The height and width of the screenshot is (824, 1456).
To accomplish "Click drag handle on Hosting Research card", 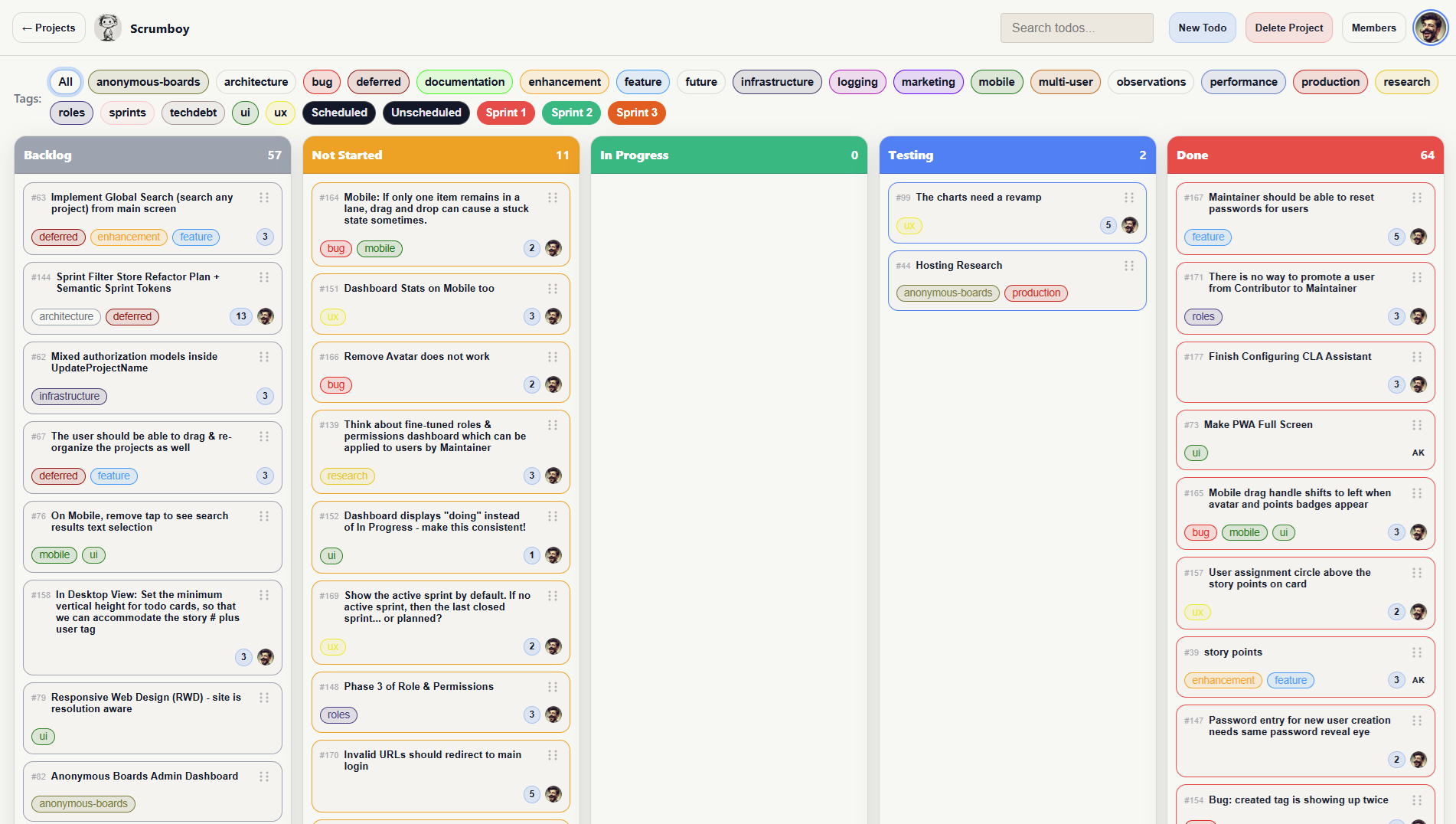I will tap(1128, 266).
